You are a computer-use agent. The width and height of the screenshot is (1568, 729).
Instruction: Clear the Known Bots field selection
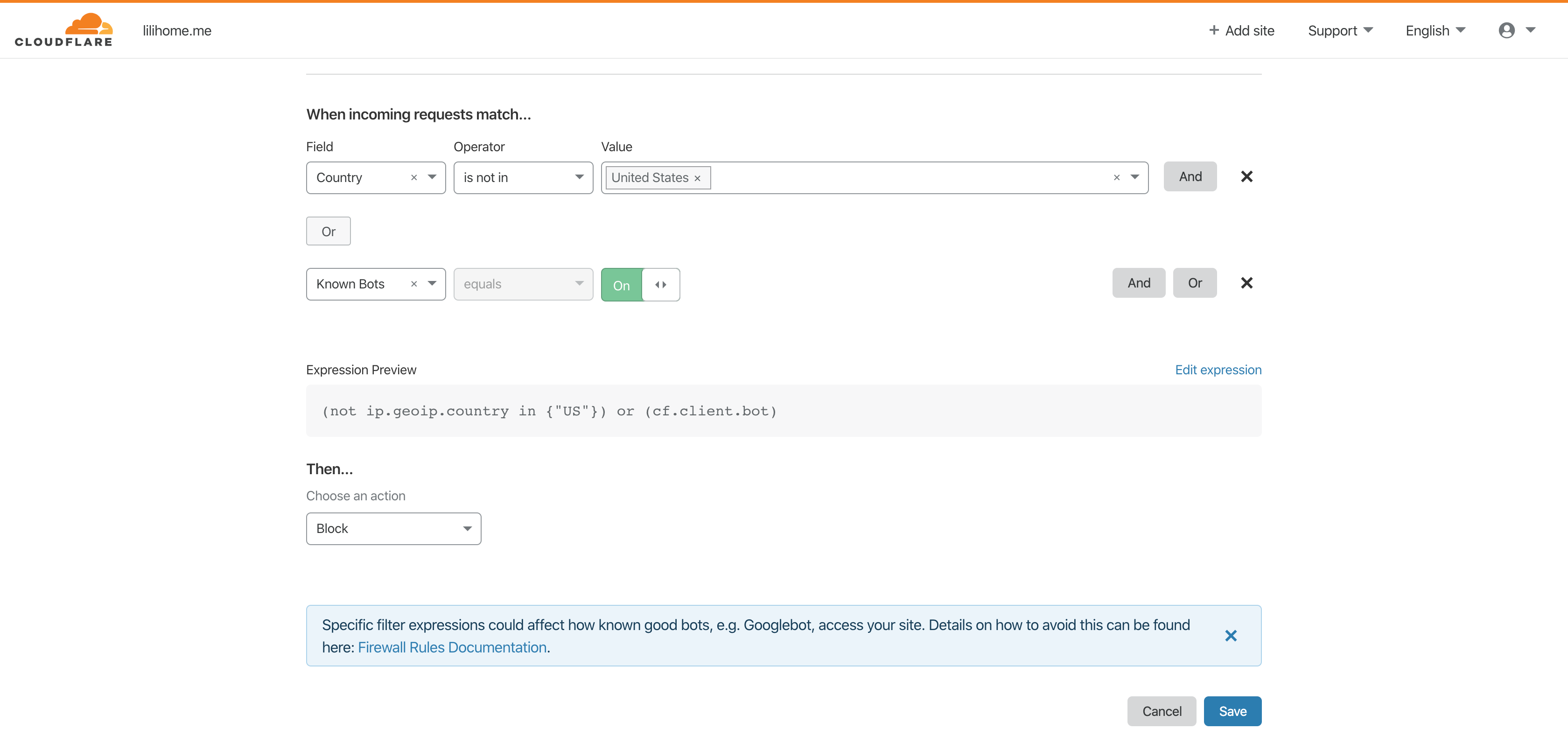pos(414,284)
